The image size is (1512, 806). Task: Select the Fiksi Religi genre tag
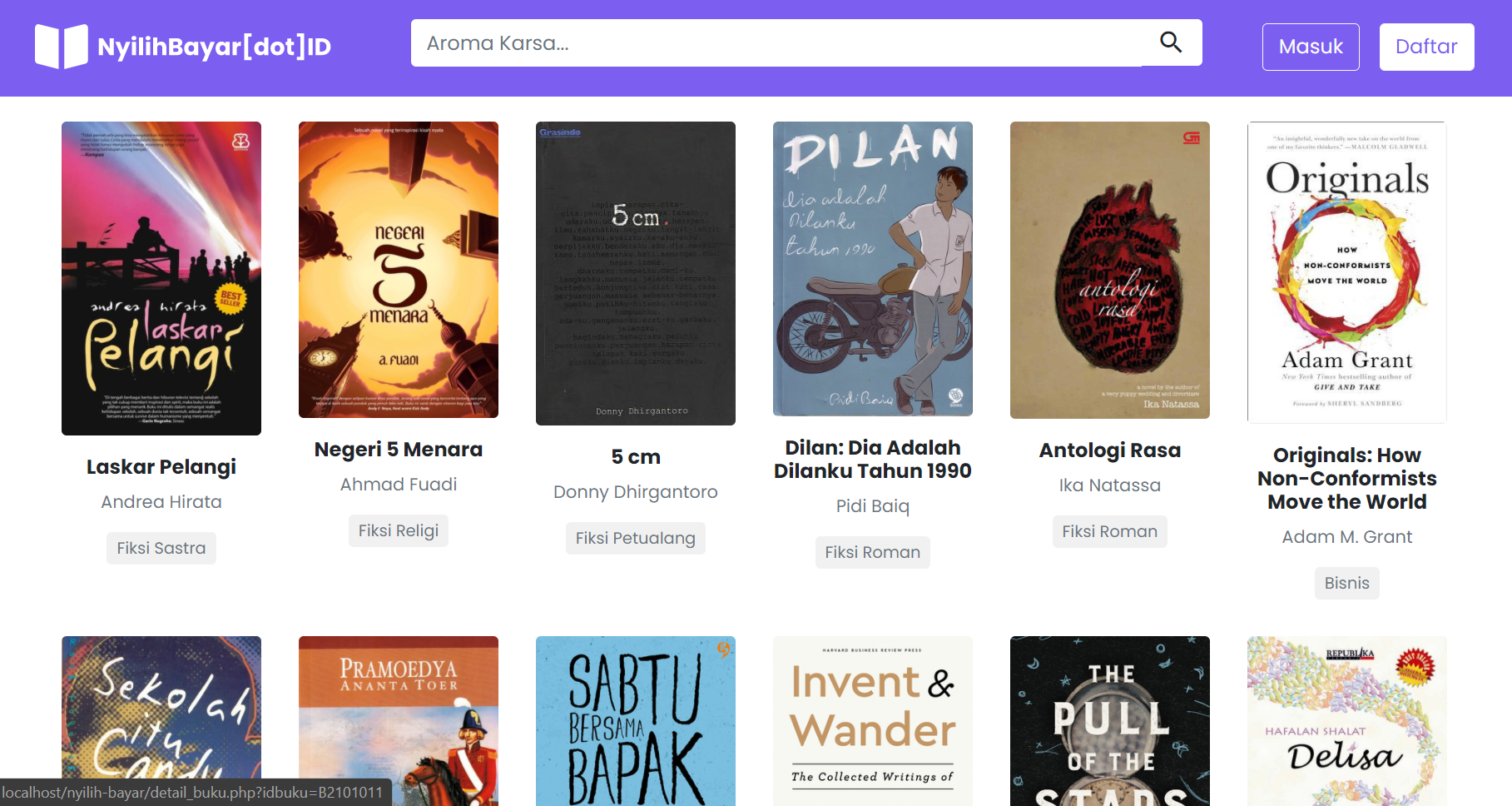point(399,530)
